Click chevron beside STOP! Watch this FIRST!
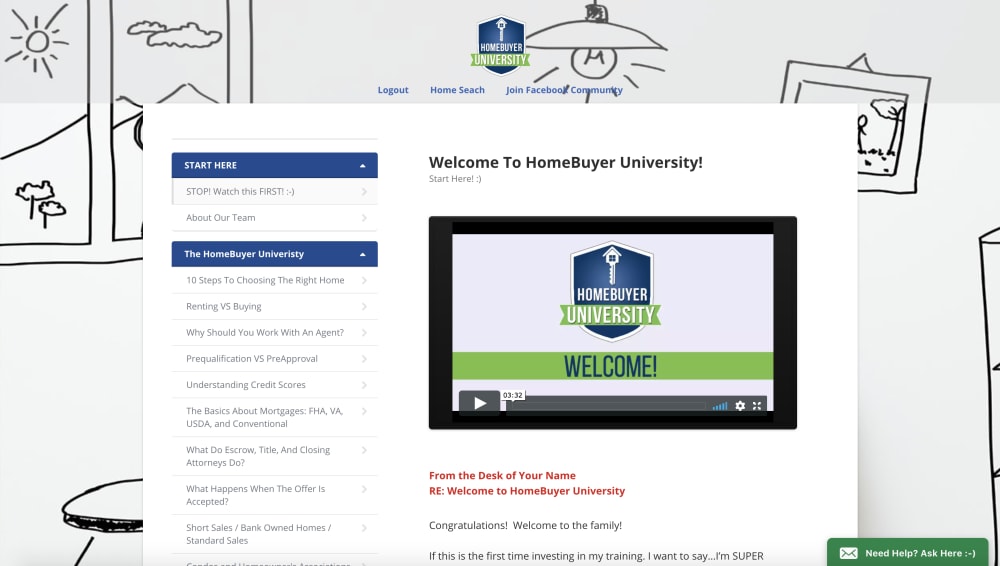 (x=364, y=191)
